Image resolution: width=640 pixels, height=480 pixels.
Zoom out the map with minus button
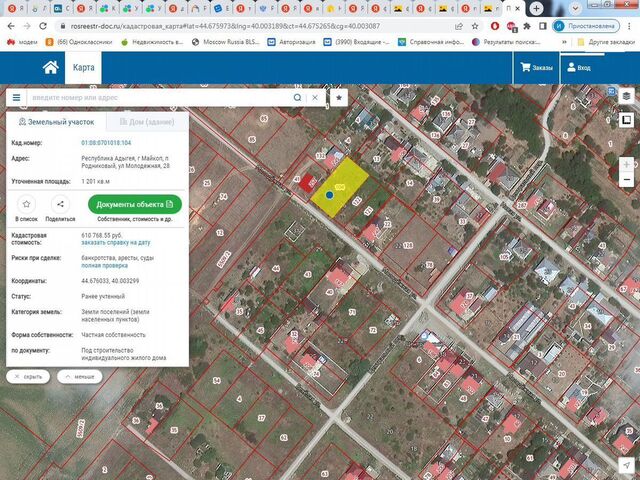tap(627, 180)
